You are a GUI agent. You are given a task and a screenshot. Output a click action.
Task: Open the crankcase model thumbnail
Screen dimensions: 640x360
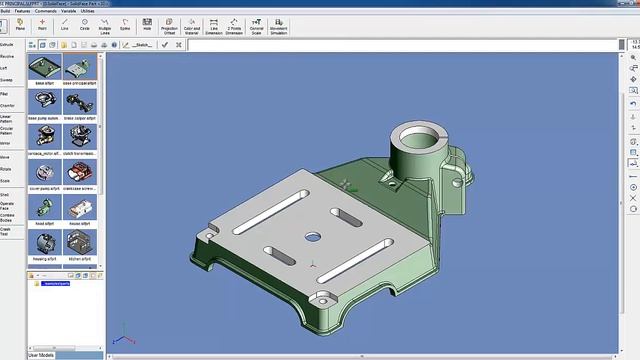80,173
